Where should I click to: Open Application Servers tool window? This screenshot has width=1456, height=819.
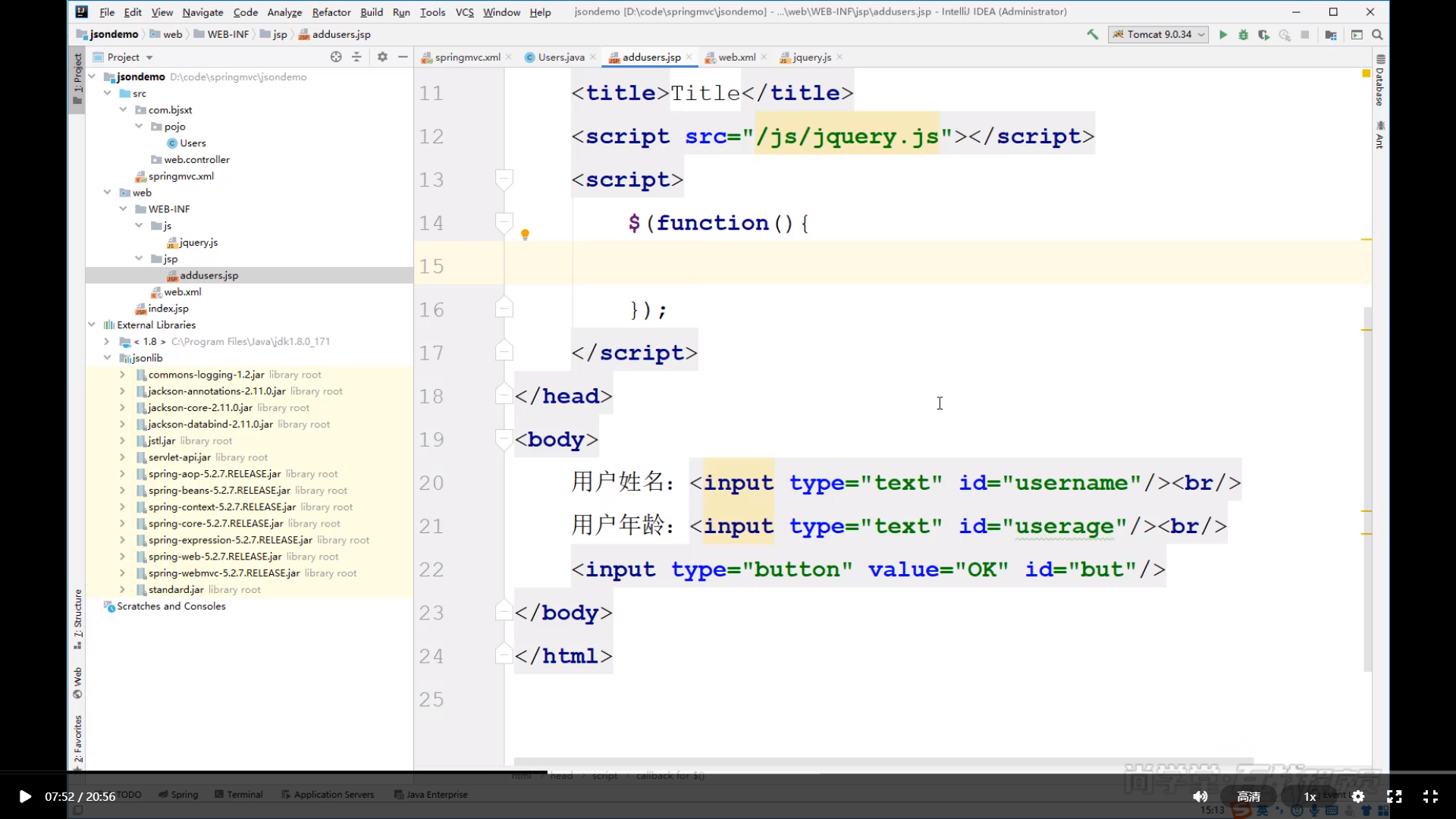click(328, 795)
